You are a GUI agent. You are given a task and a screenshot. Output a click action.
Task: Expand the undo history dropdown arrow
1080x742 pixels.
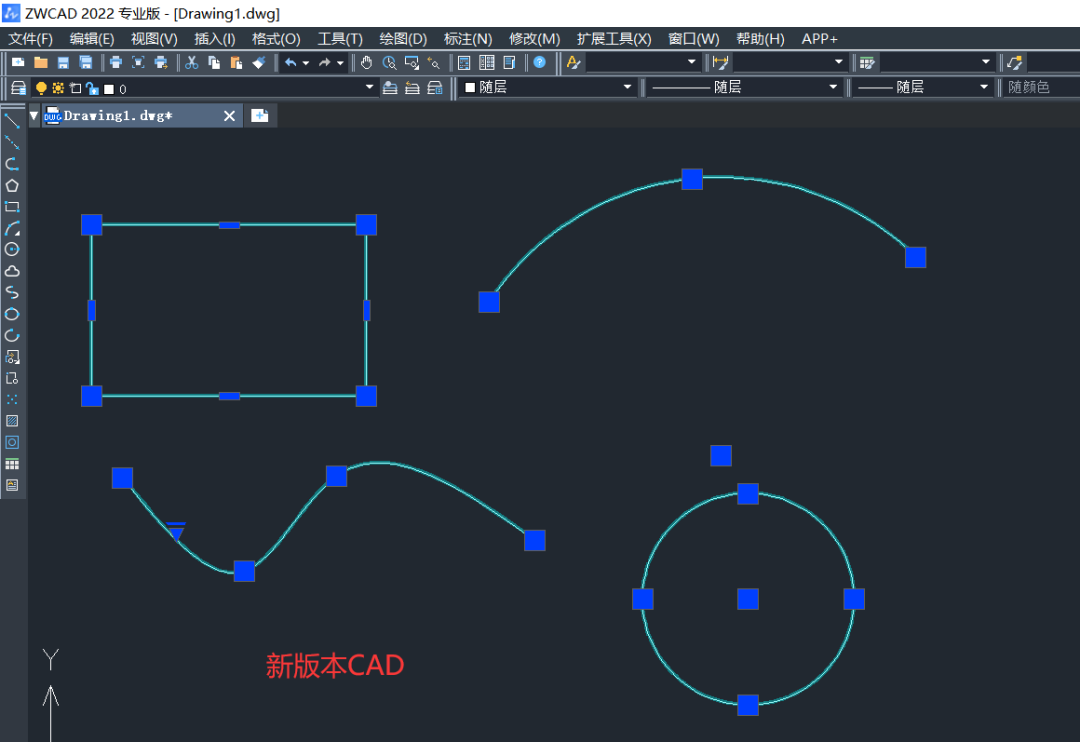coord(306,63)
